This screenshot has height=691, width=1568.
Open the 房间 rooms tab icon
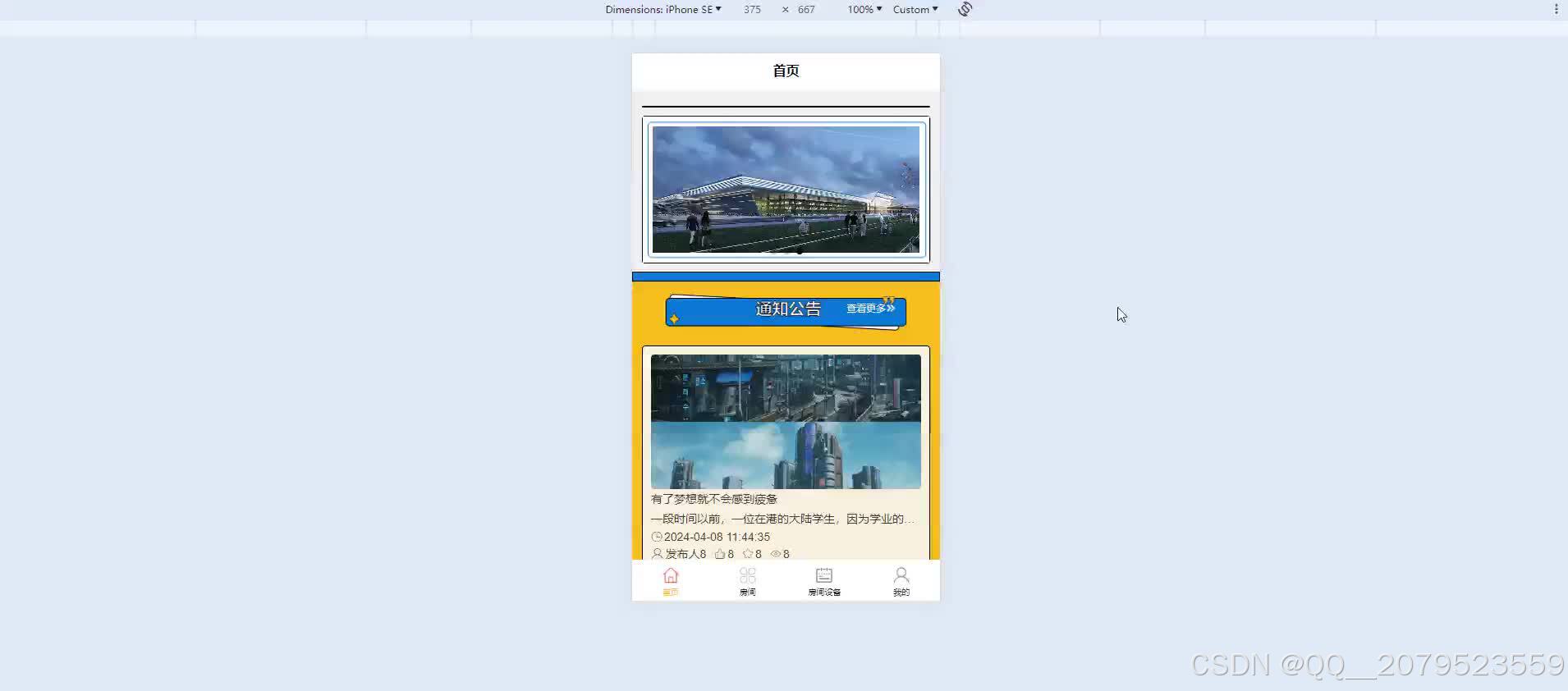747,575
